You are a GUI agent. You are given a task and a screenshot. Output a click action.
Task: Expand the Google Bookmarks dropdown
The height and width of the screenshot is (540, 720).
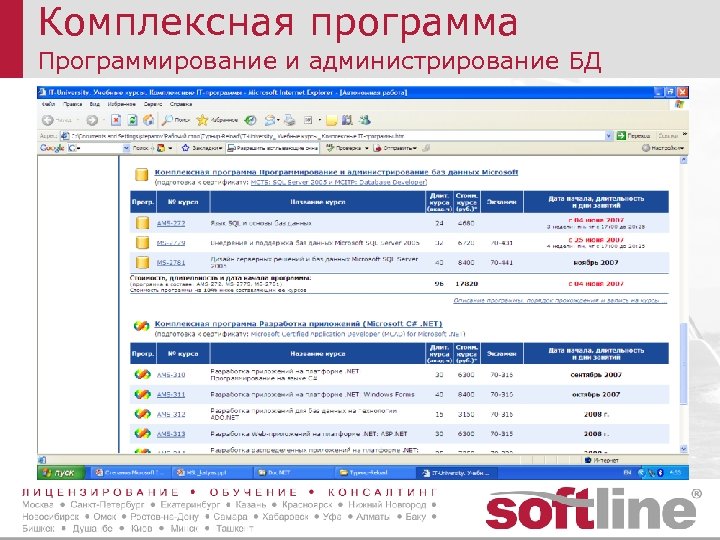[x=220, y=148]
